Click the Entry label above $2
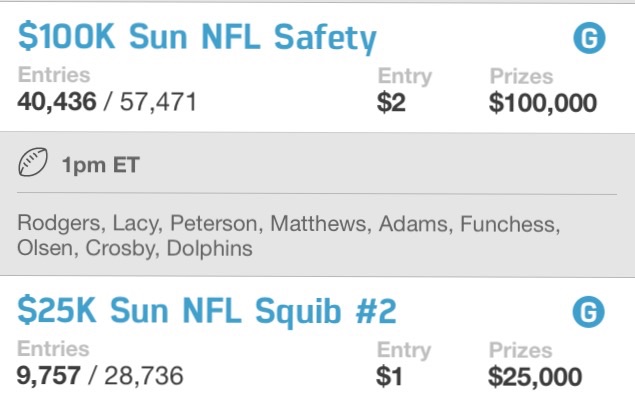 click(x=405, y=76)
